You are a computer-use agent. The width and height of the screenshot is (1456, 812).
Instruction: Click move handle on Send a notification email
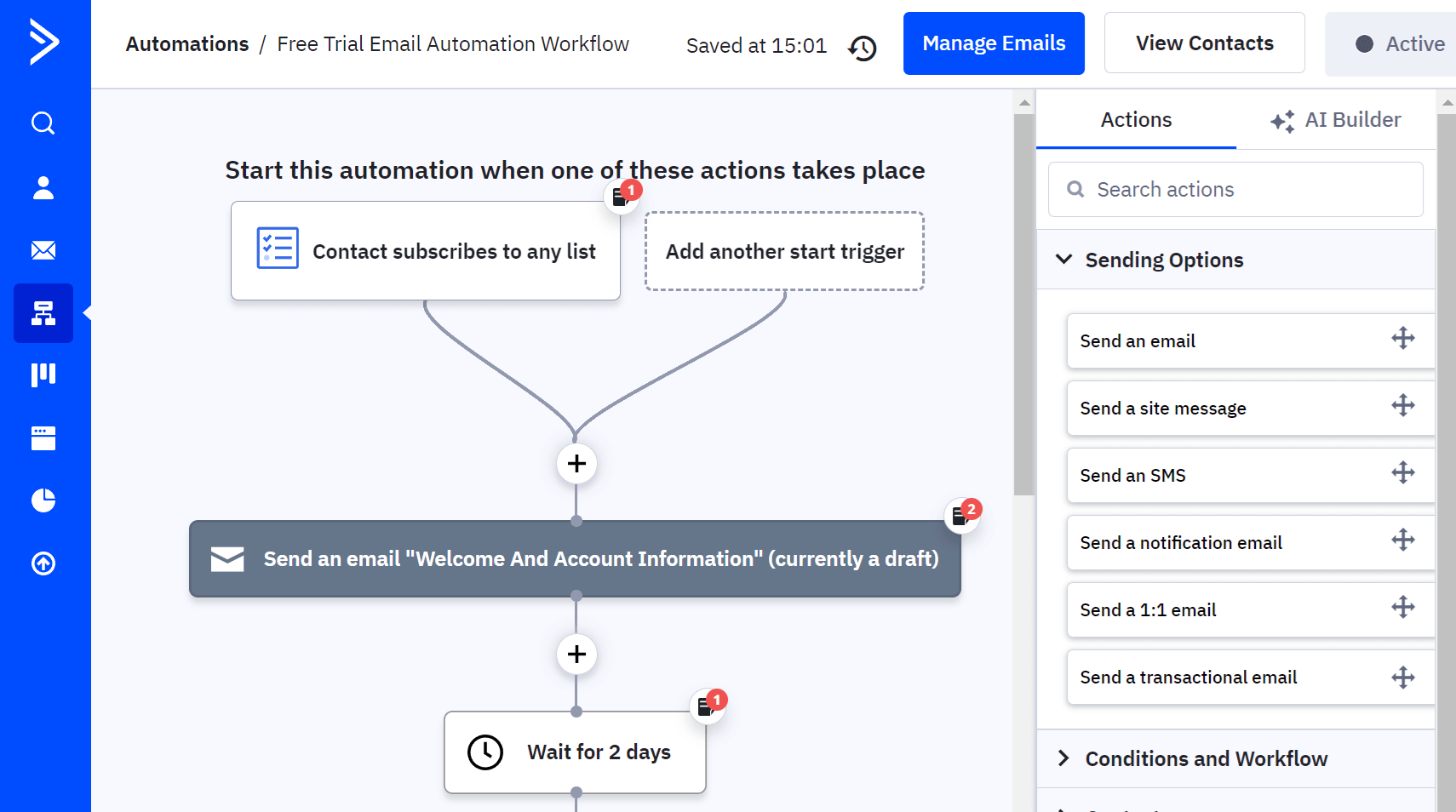(x=1403, y=540)
